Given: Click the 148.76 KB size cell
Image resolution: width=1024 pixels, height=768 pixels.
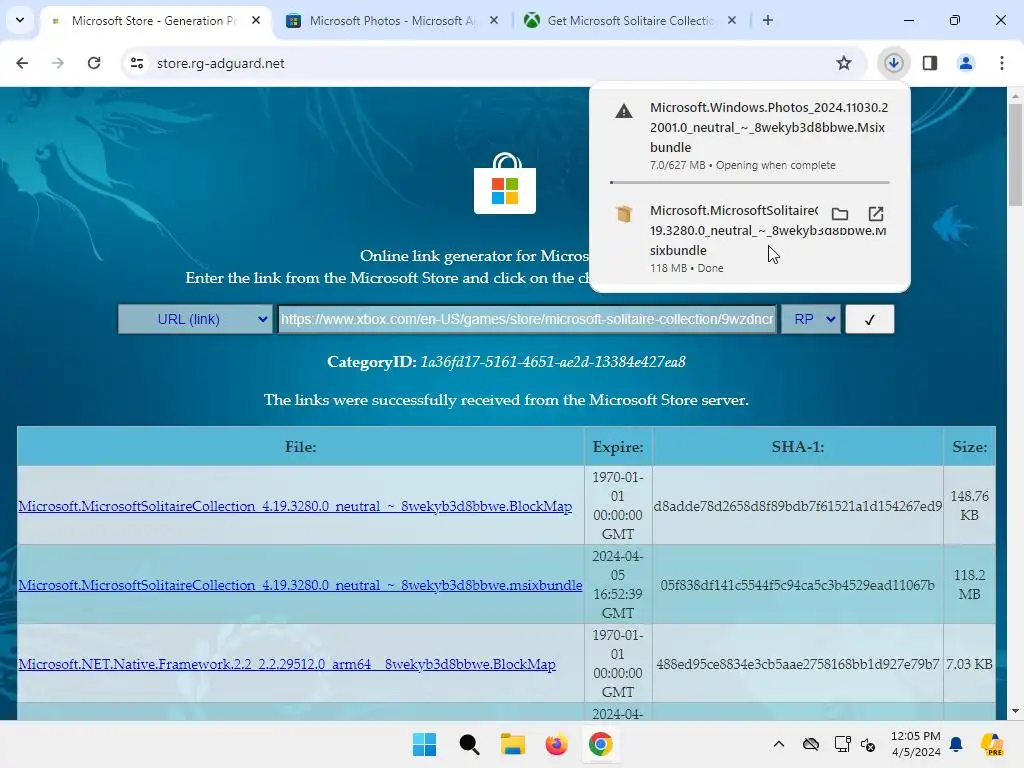Looking at the screenshot, I should (969, 505).
